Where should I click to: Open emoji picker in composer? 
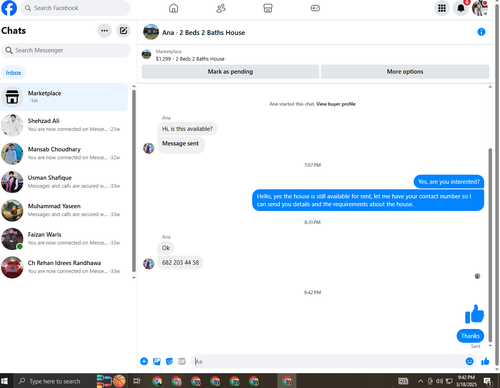point(469,361)
